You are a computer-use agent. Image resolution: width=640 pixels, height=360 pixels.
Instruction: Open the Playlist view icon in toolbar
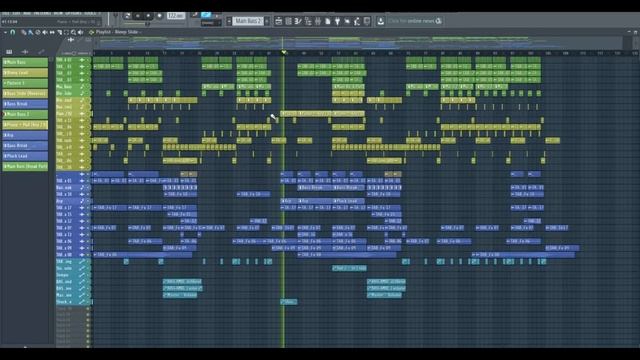click(x=278, y=21)
